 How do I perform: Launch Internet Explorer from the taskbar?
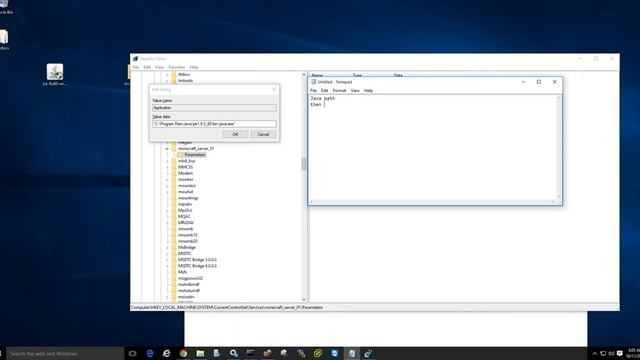point(167,353)
